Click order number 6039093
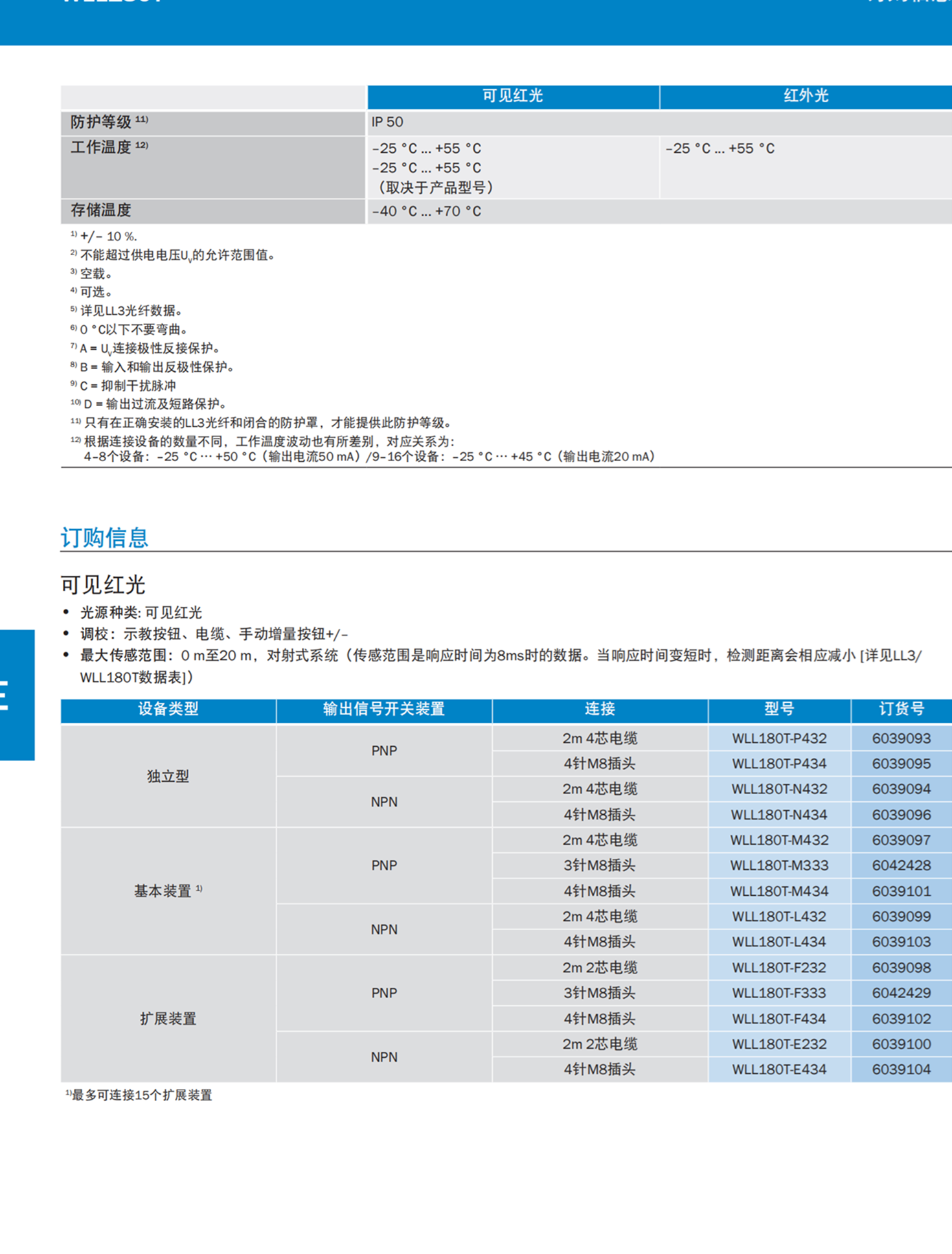 [901, 738]
